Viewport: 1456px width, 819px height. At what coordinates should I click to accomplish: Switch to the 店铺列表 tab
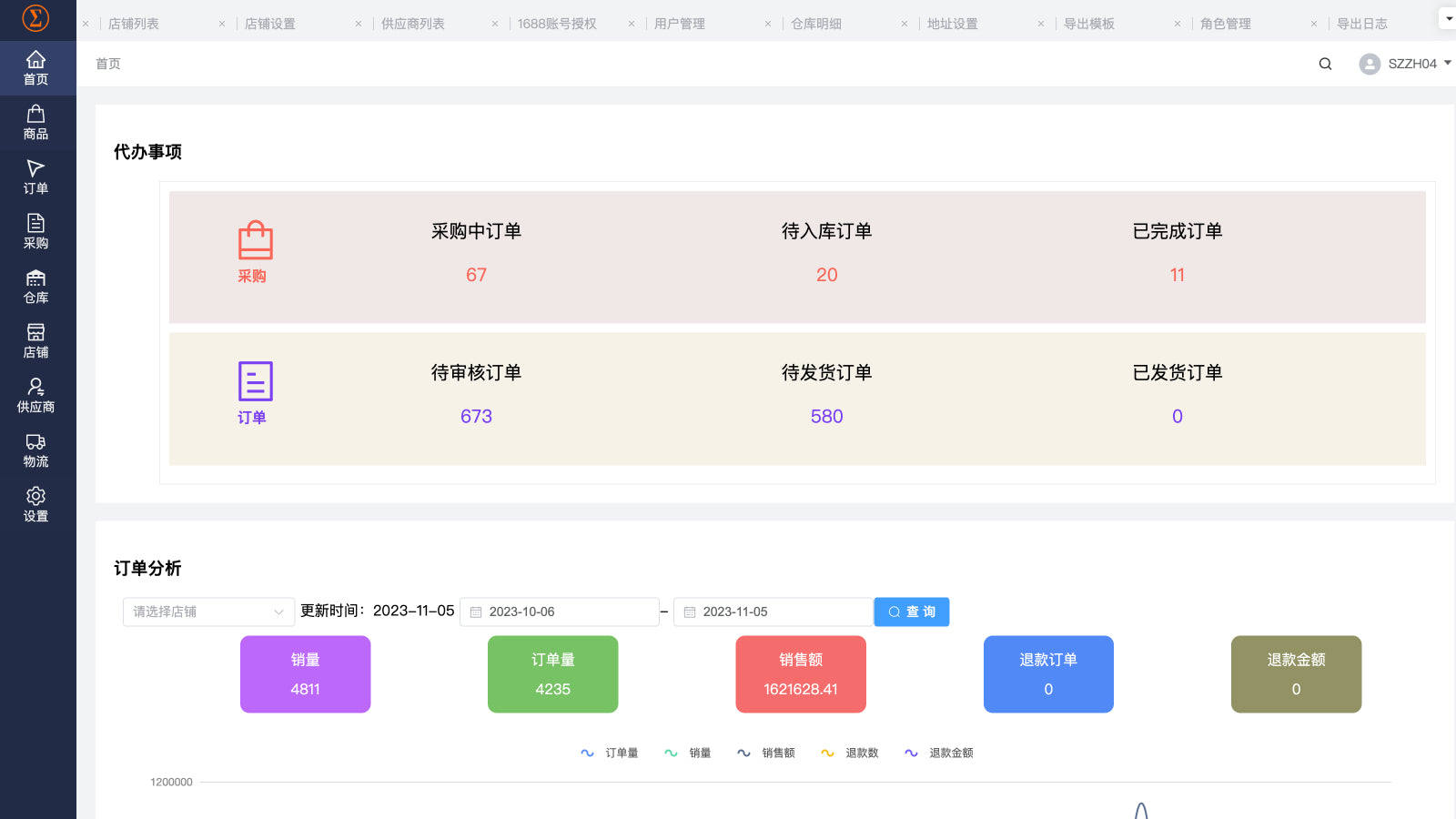pyautogui.click(x=134, y=24)
